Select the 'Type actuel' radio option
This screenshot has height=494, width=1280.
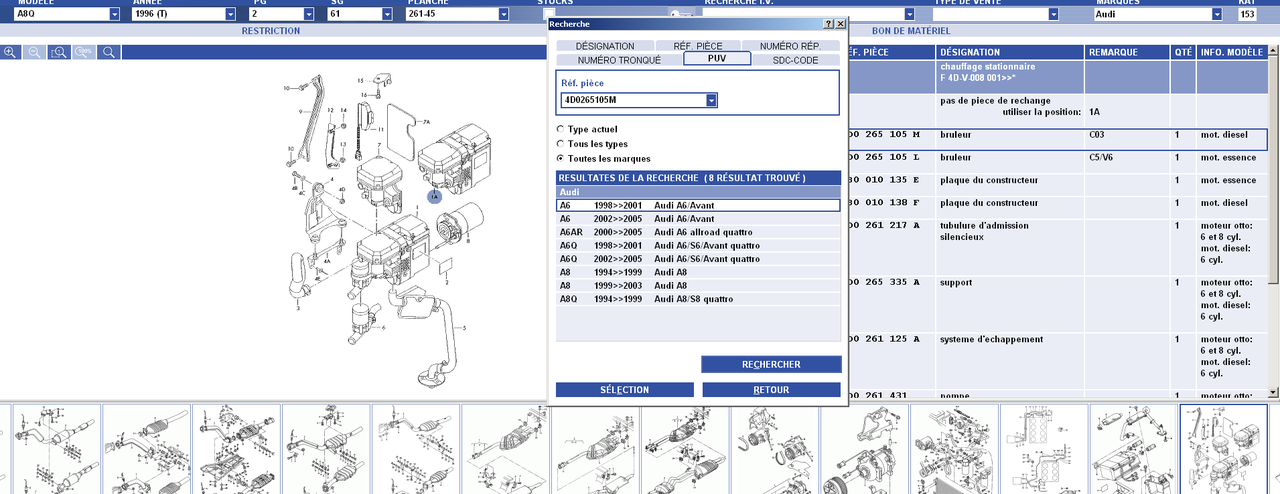(x=560, y=129)
